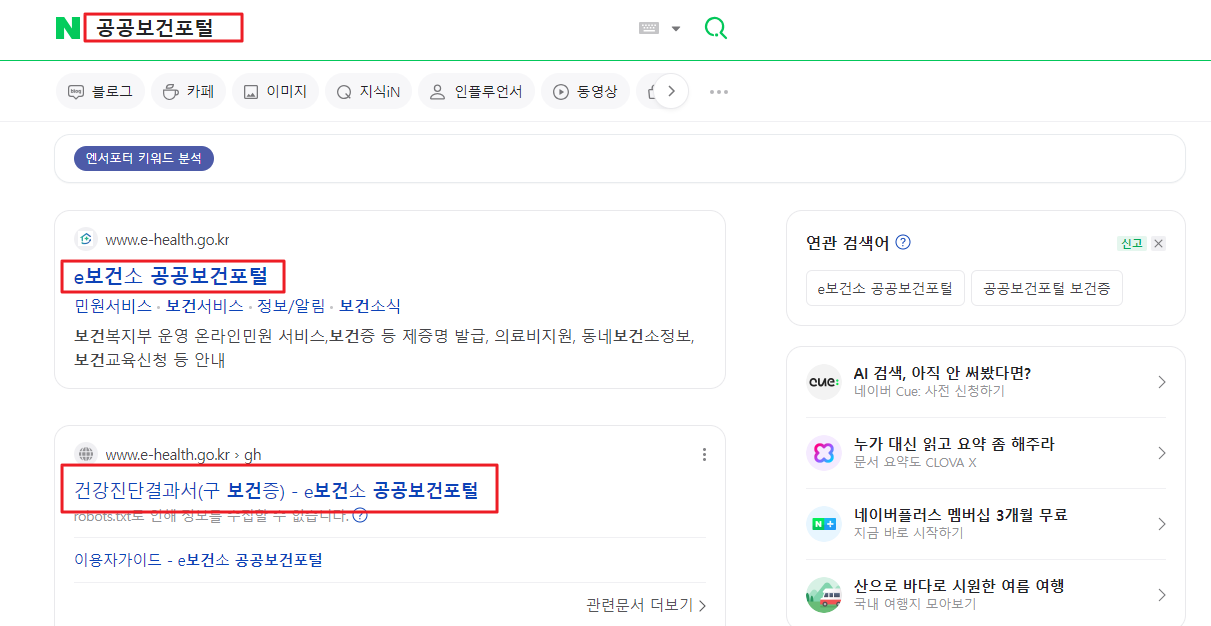Expand 관련문서 더보기
Image resolution: width=1211 pixels, height=626 pixels.
646,605
